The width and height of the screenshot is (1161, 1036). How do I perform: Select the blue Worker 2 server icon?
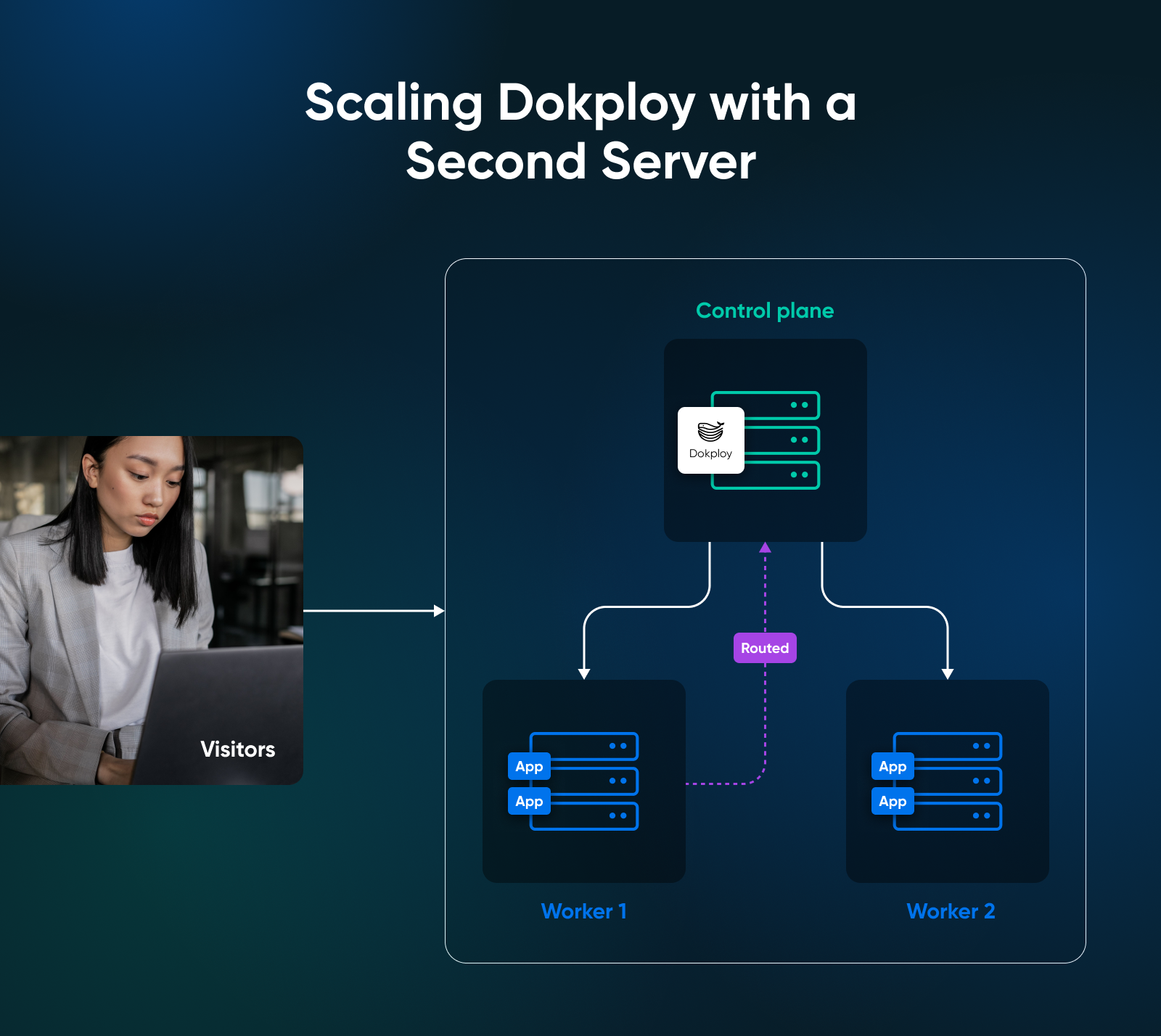pyautogui.click(x=948, y=781)
